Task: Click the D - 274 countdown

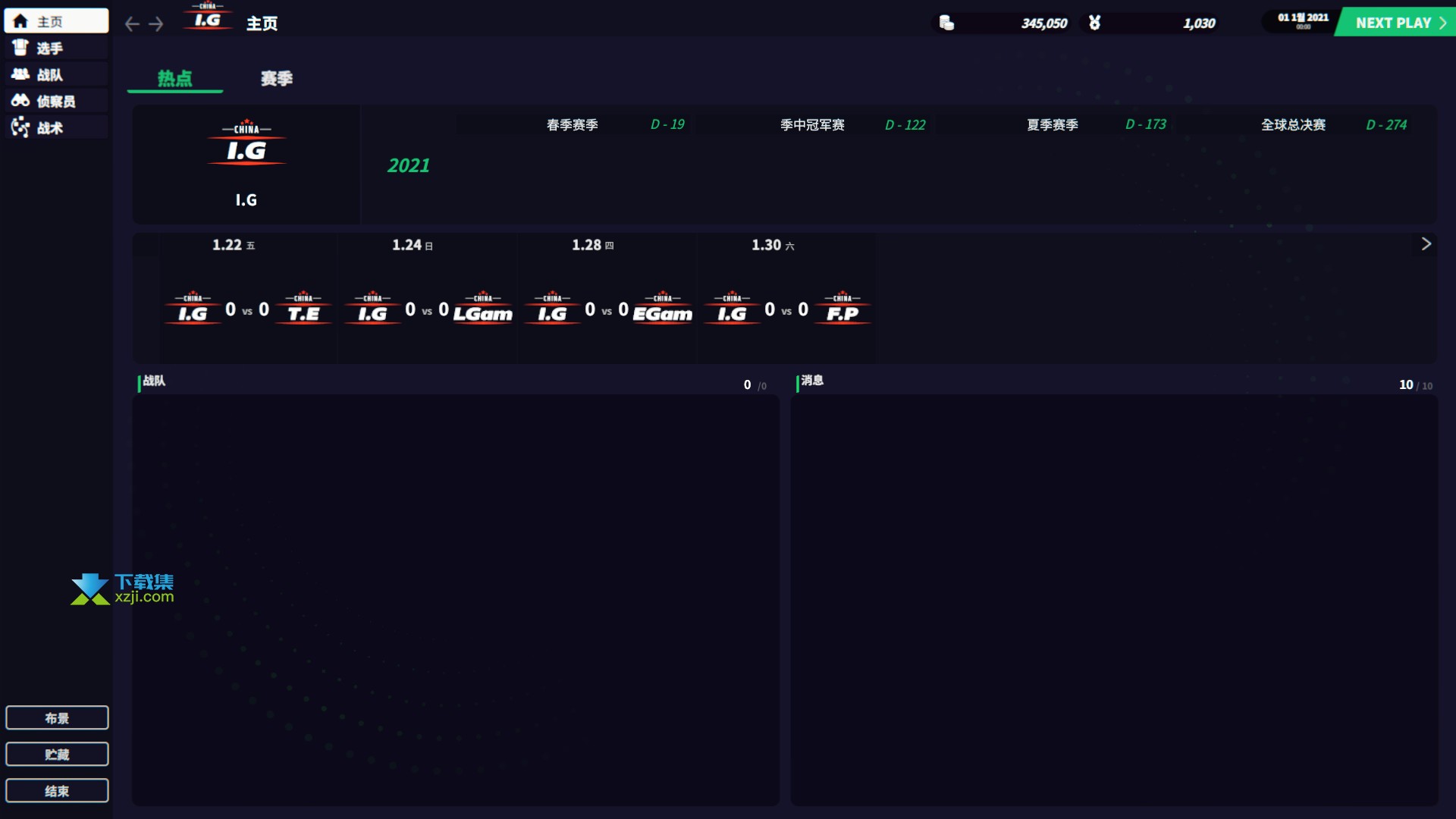Action: coord(1386,124)
